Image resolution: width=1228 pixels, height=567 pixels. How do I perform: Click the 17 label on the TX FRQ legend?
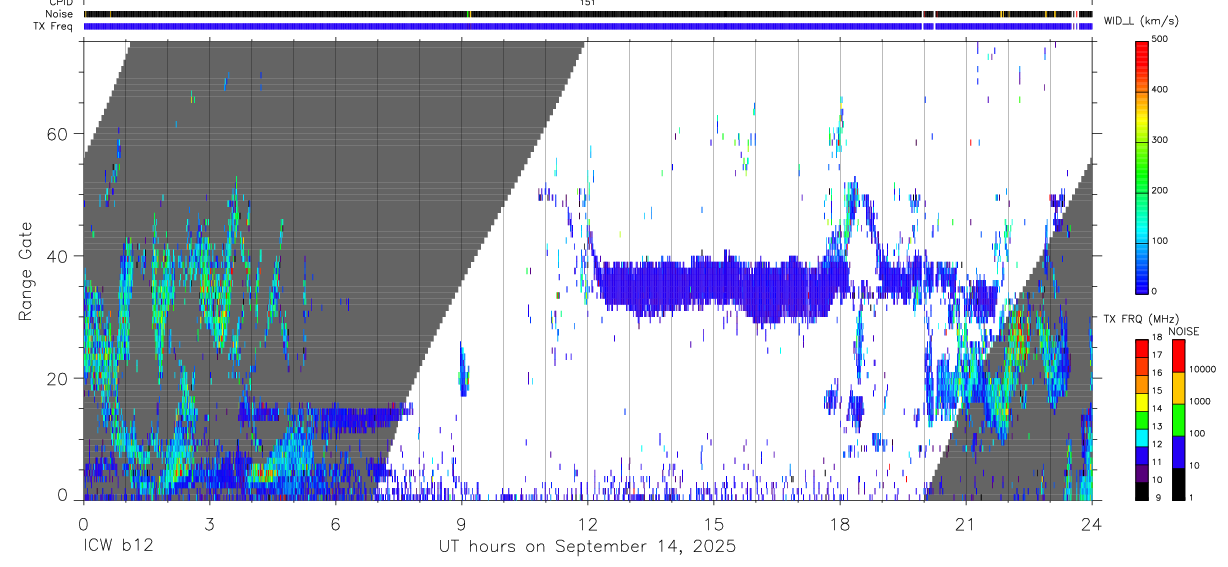point(1157,355)
